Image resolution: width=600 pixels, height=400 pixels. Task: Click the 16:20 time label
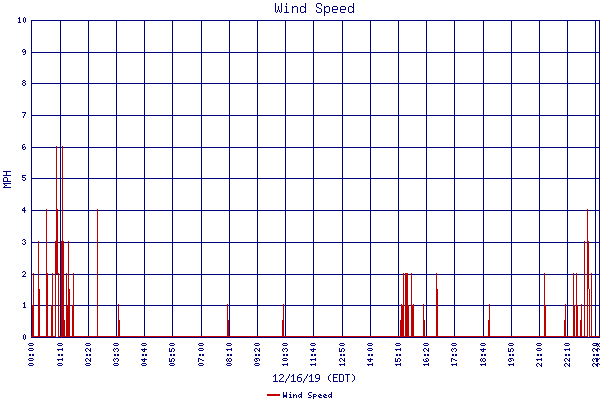(426, 354)
